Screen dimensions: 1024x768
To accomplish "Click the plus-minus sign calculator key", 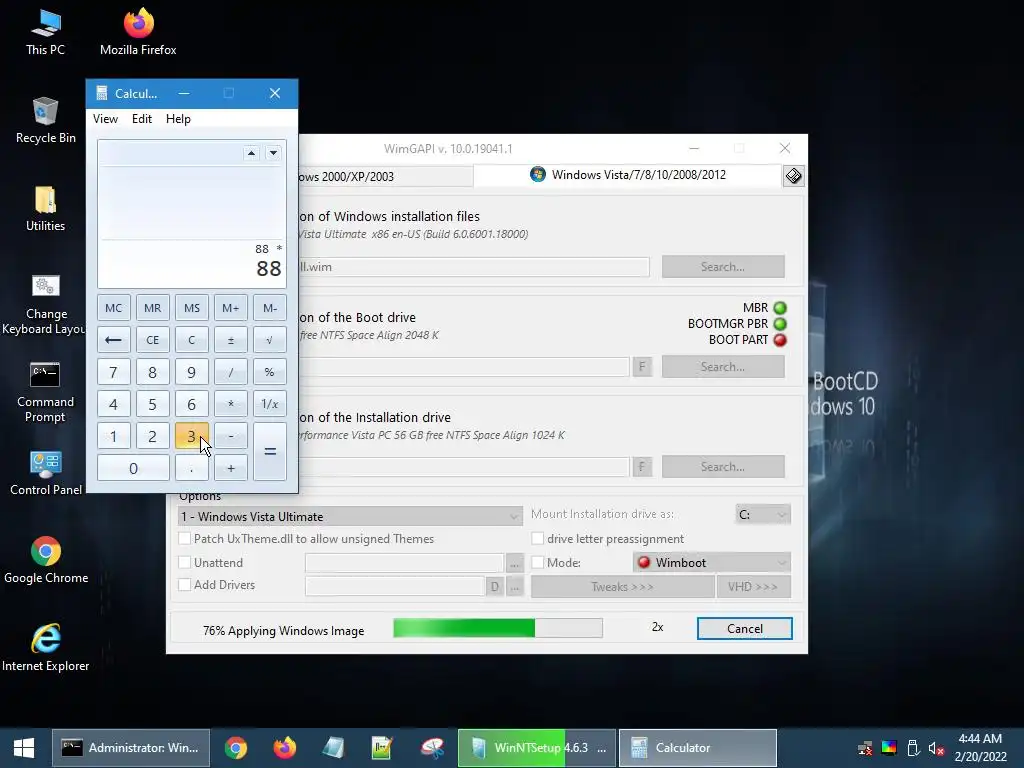I will (x=231, y=340).
